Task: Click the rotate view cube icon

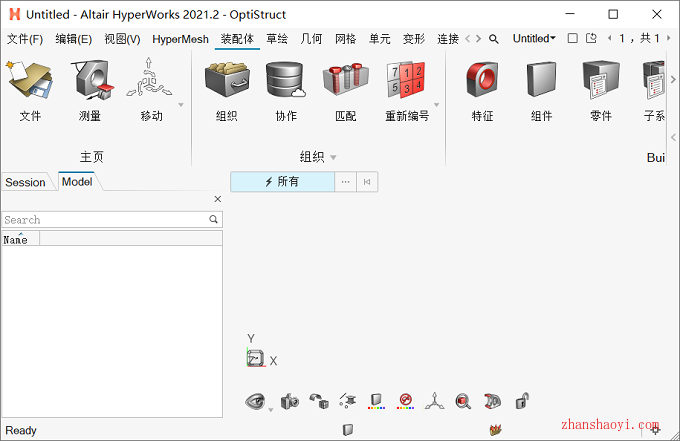Action: pos(319,402)
